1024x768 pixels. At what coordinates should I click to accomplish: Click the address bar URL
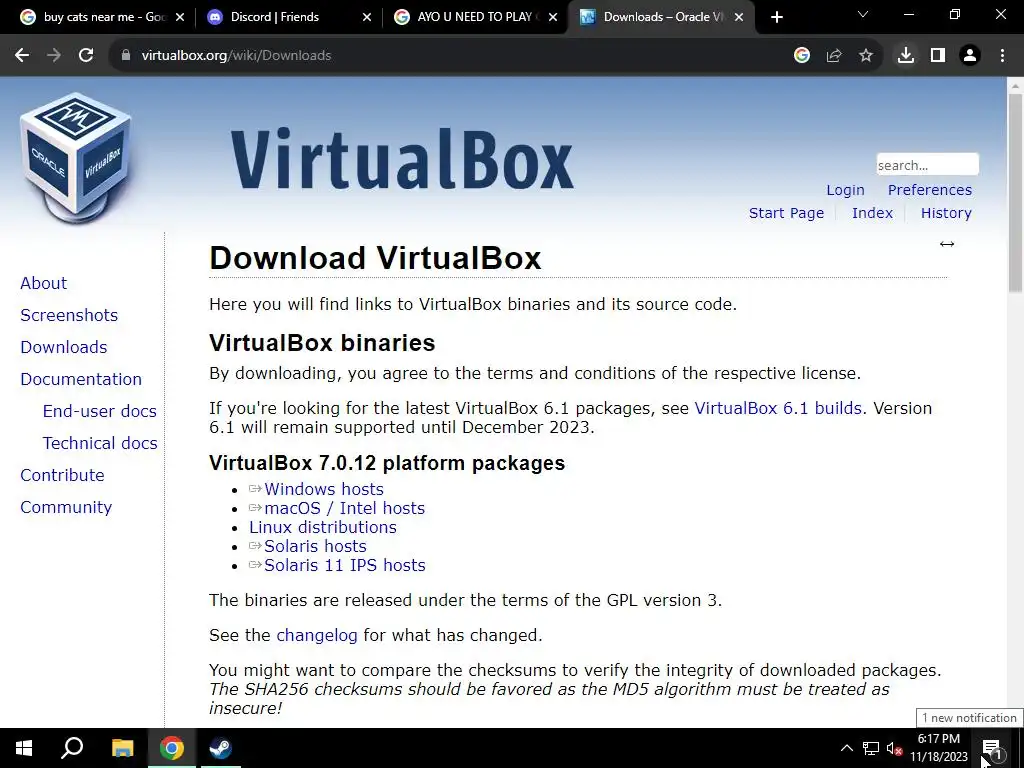[236, 56]
